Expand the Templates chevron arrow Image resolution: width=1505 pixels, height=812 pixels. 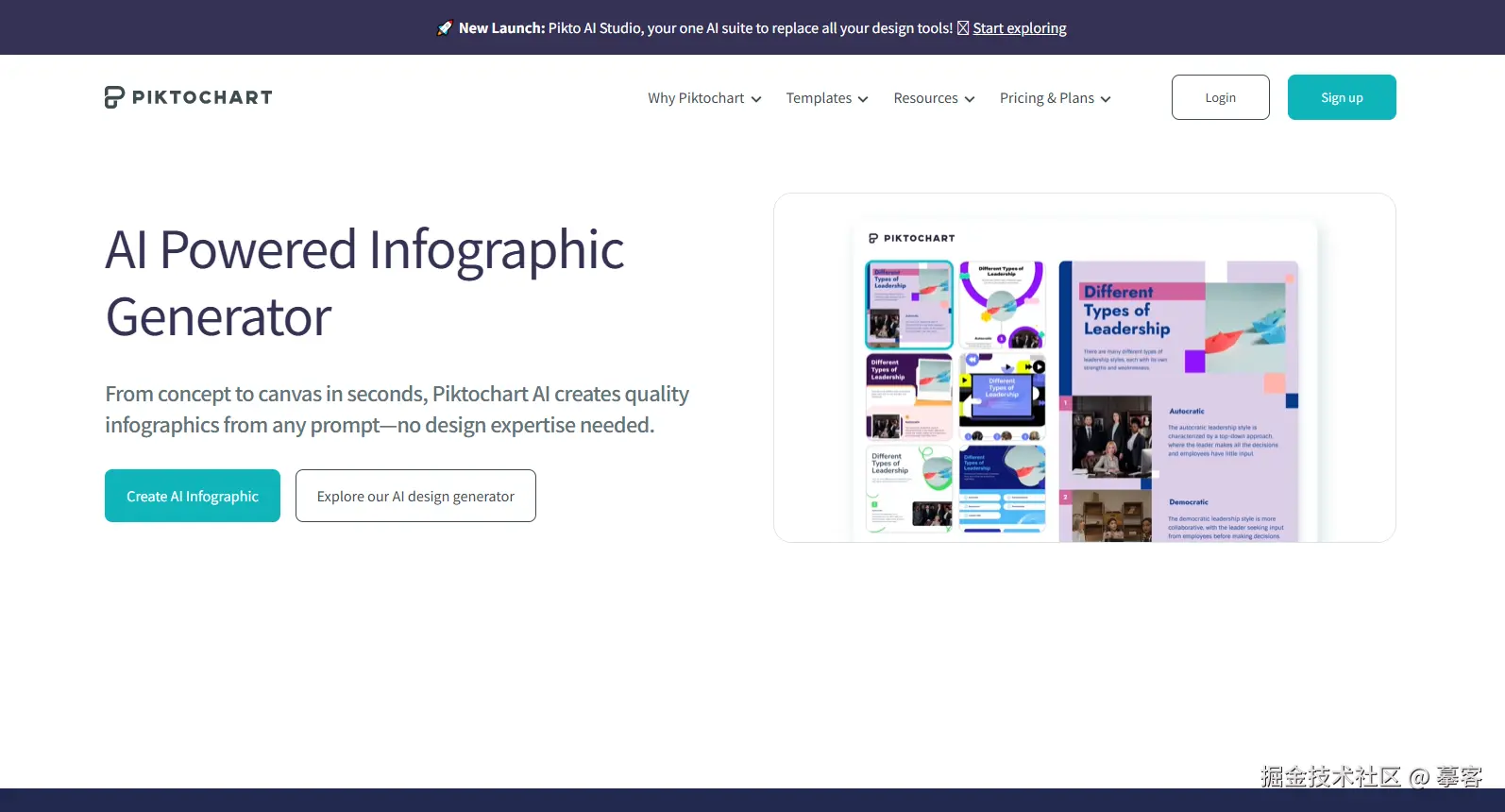tap(863, 99)
